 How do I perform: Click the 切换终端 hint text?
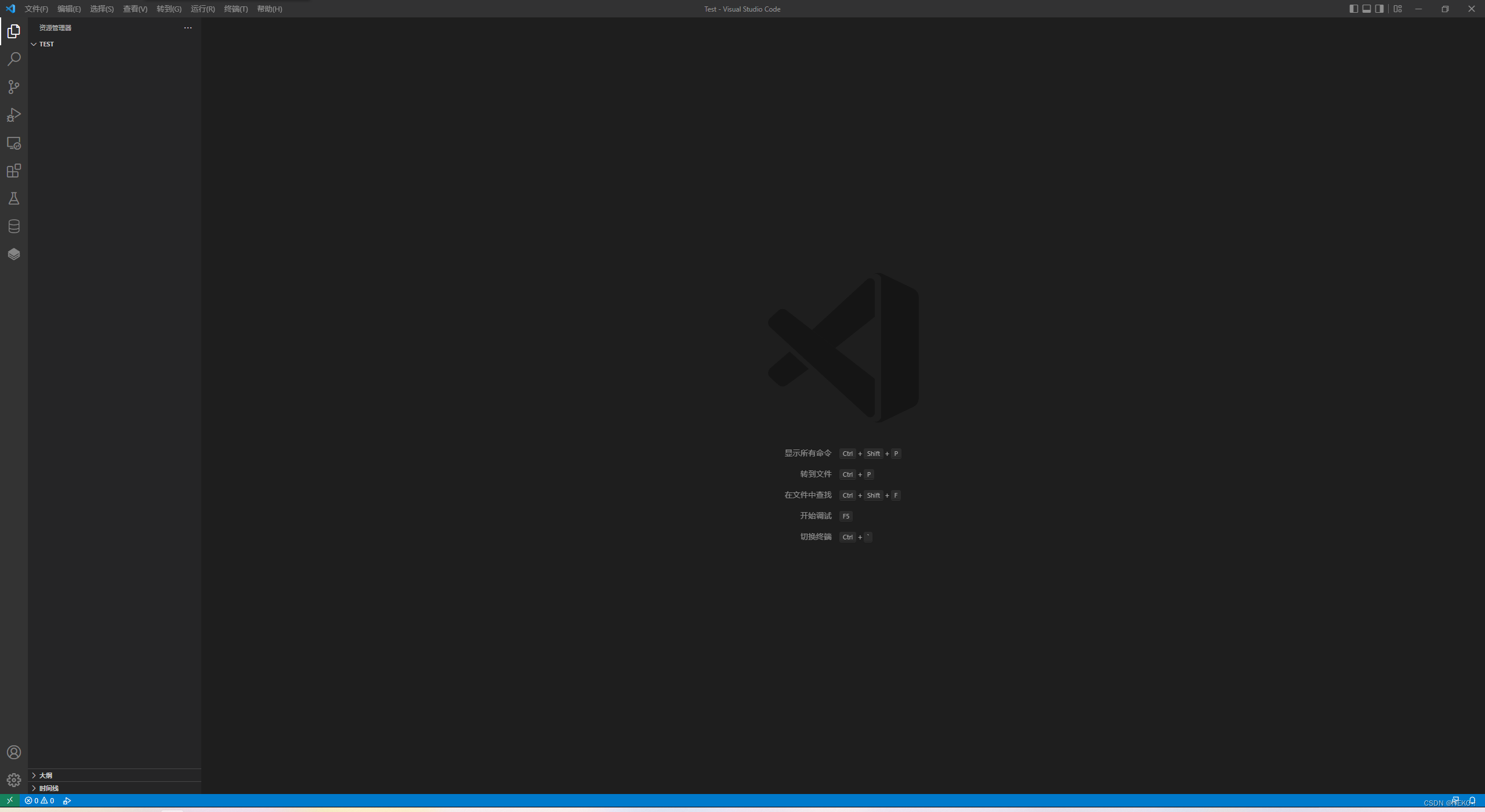coord(816,536)
